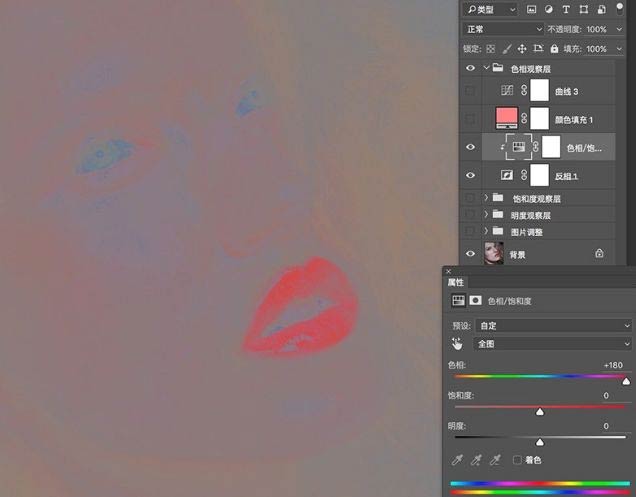Click the lock position move icon
The height and width of the screenshot is (497, 636).
524,48
